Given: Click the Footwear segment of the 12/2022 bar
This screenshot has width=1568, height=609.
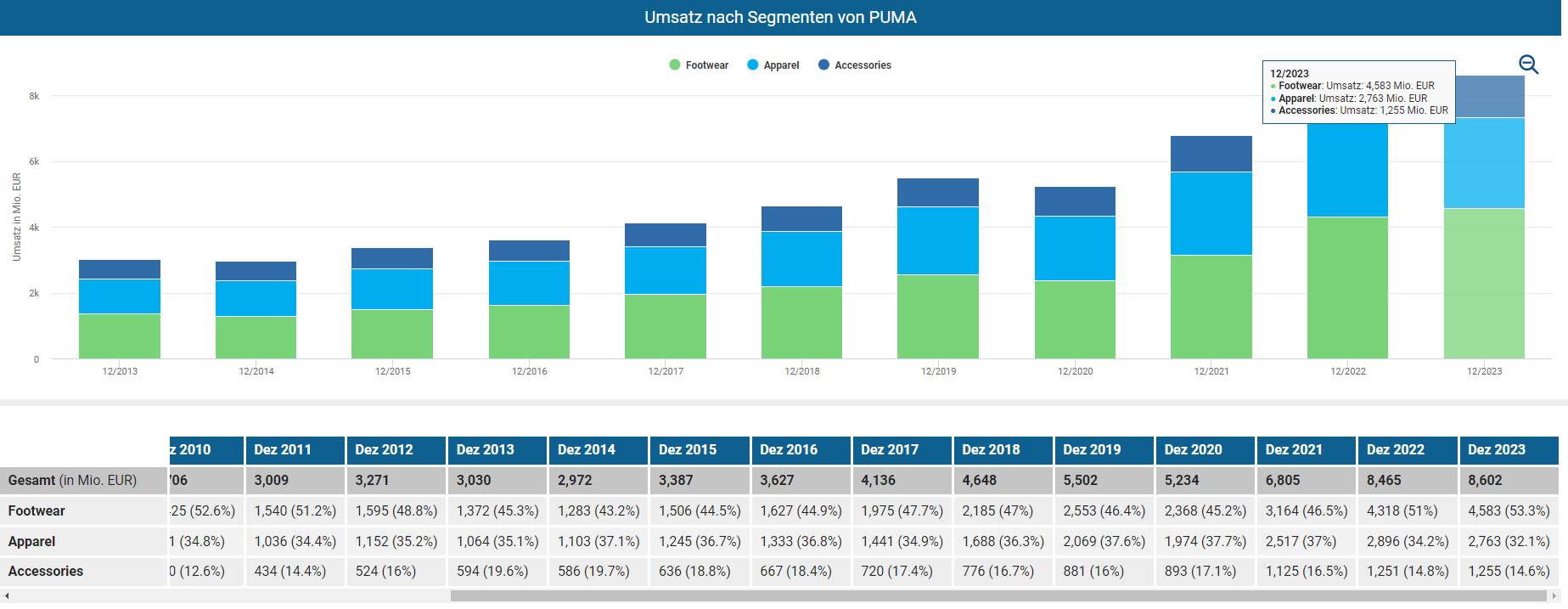Looking at the screenshot, I should pos(1347,288).
